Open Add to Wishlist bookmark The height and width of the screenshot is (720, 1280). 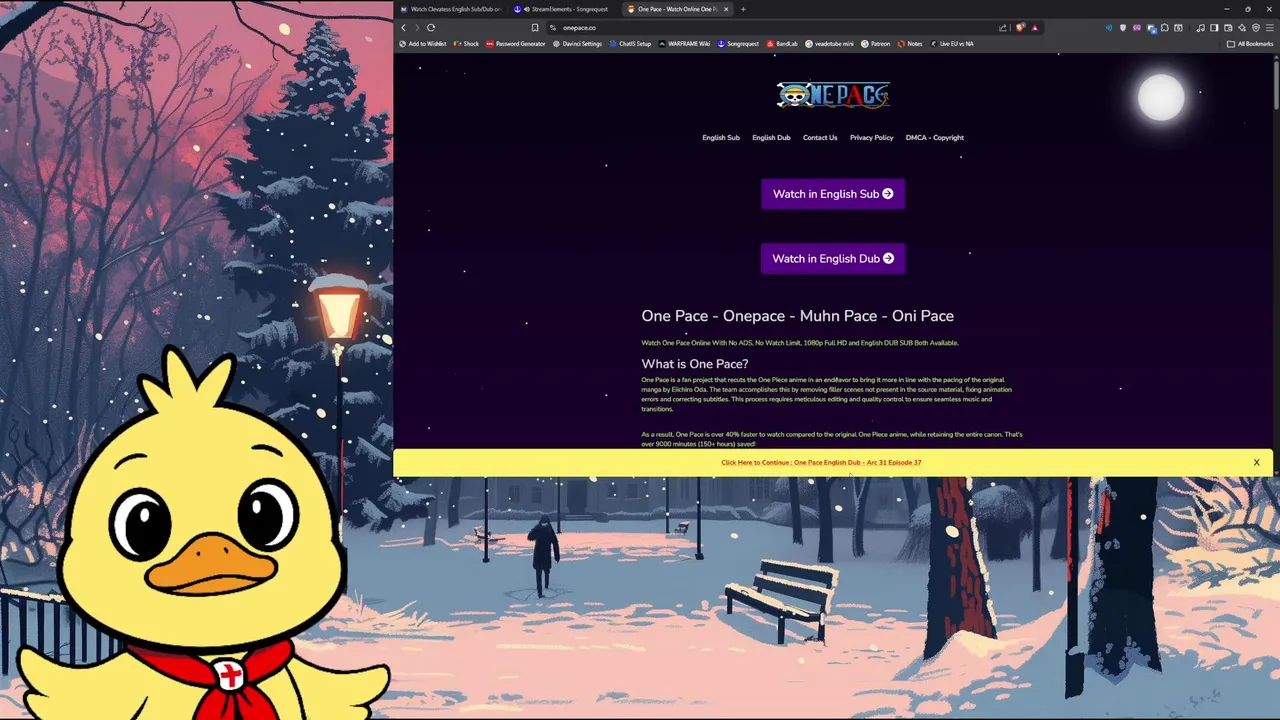(x=423, y=44)
